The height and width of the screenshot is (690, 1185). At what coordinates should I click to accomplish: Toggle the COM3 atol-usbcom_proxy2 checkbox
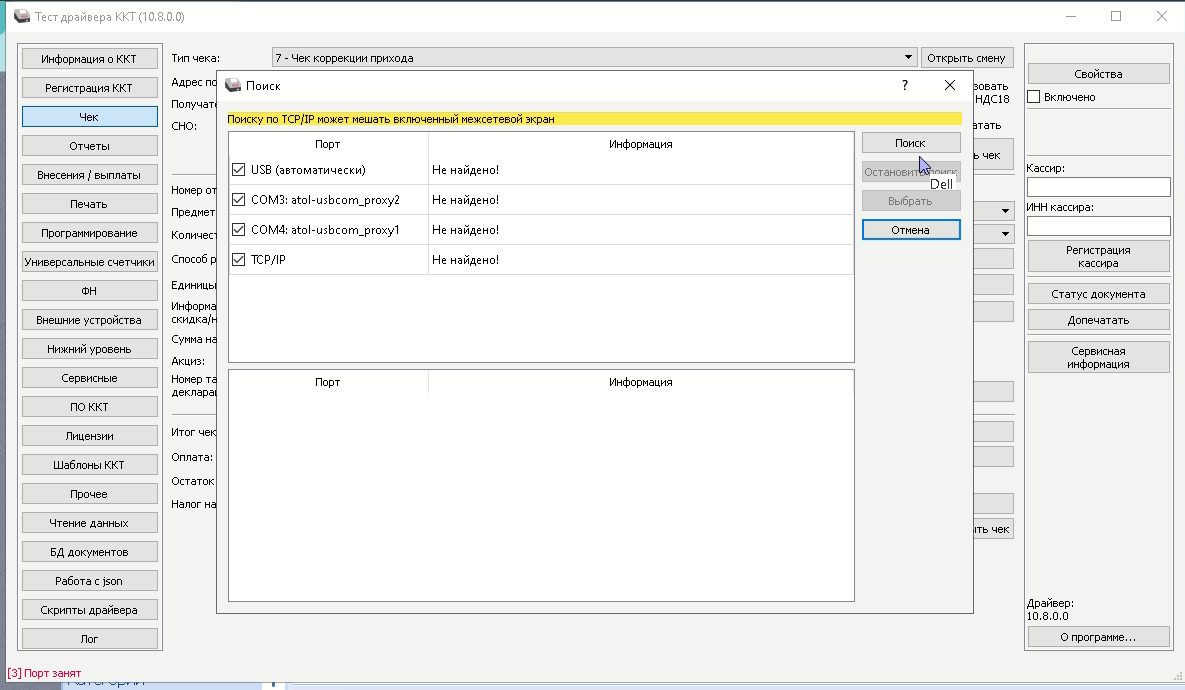(239, 200)
